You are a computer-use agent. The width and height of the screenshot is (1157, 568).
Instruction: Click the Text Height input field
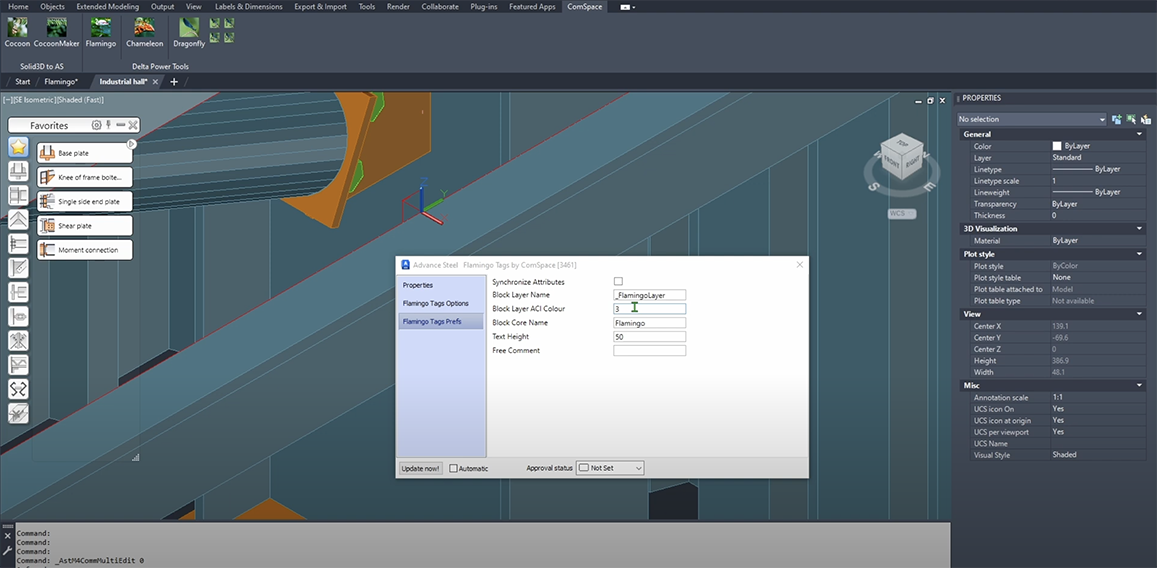click(x=649, y=337)
